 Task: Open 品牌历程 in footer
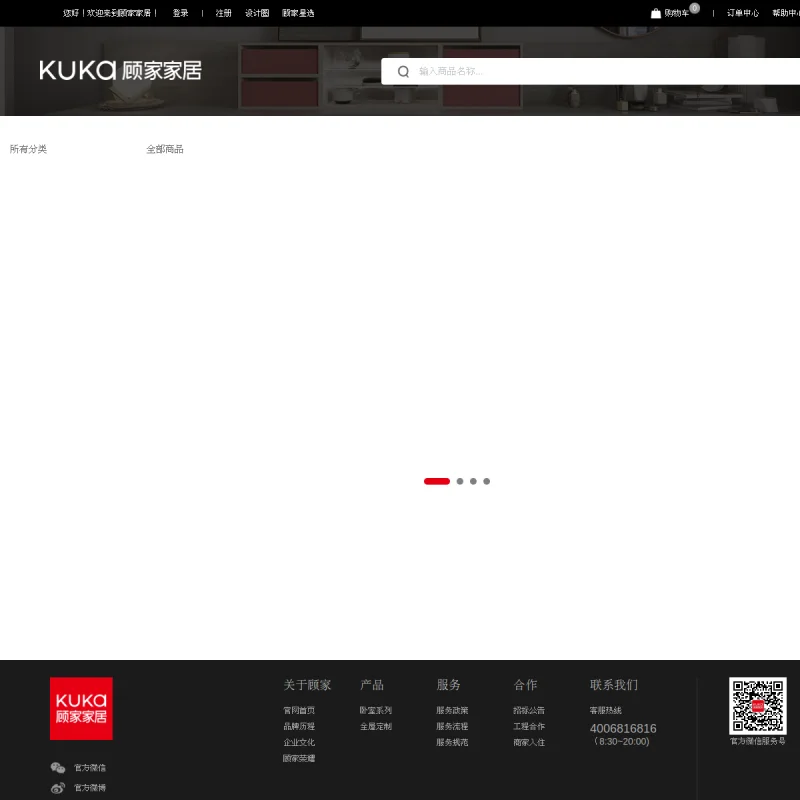(x=299, y=726)
